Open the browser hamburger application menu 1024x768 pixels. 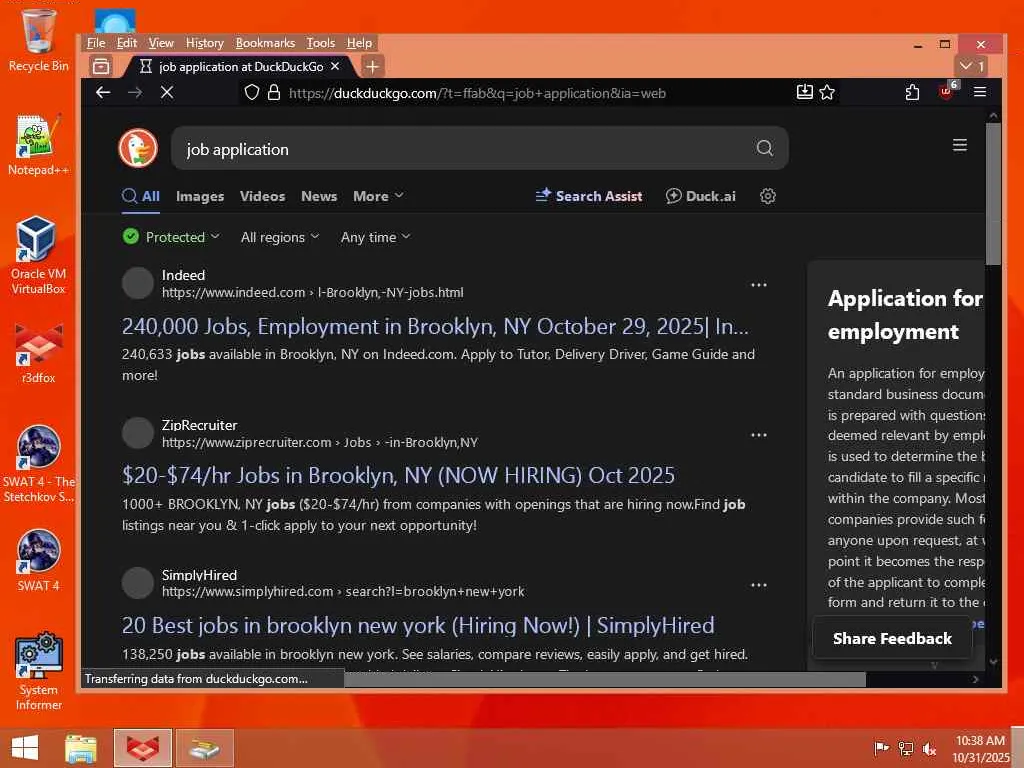pyautogui.click(x=980, y=92)
